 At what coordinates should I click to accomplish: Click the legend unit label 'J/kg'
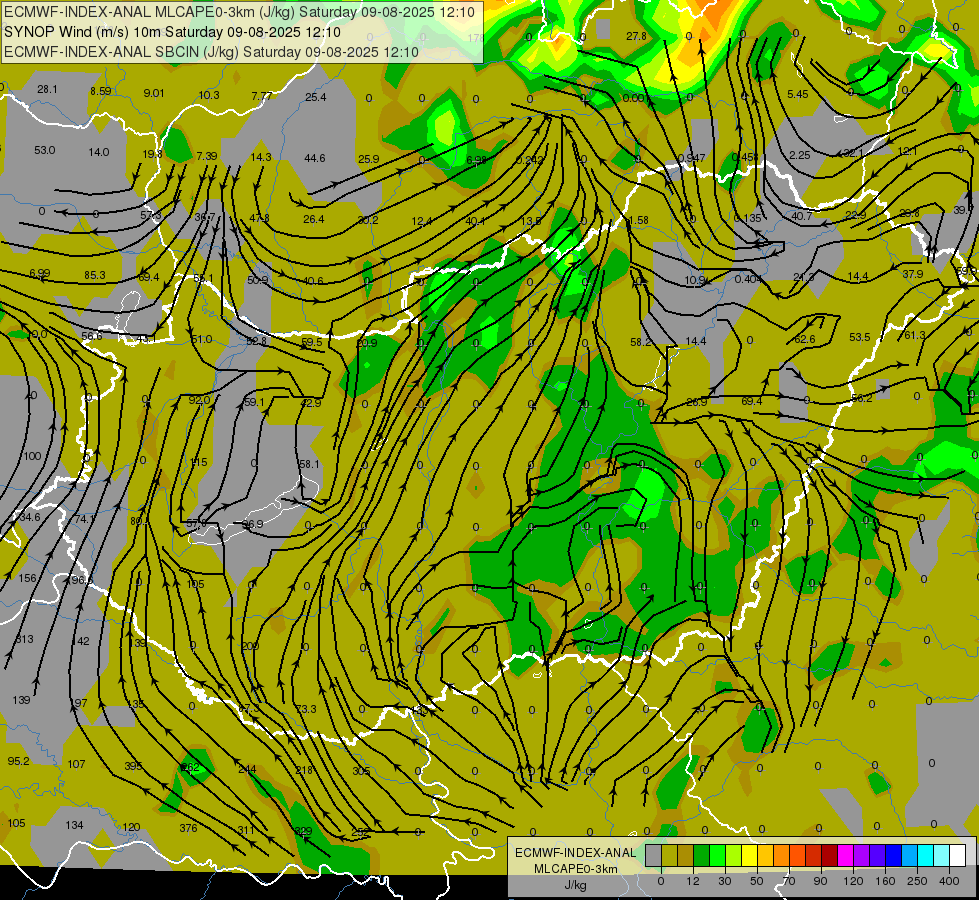576,885
